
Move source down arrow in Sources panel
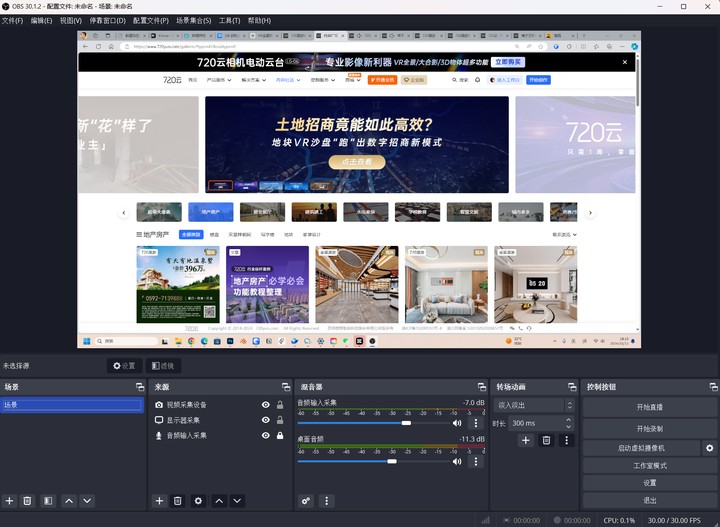coord(237,501)
